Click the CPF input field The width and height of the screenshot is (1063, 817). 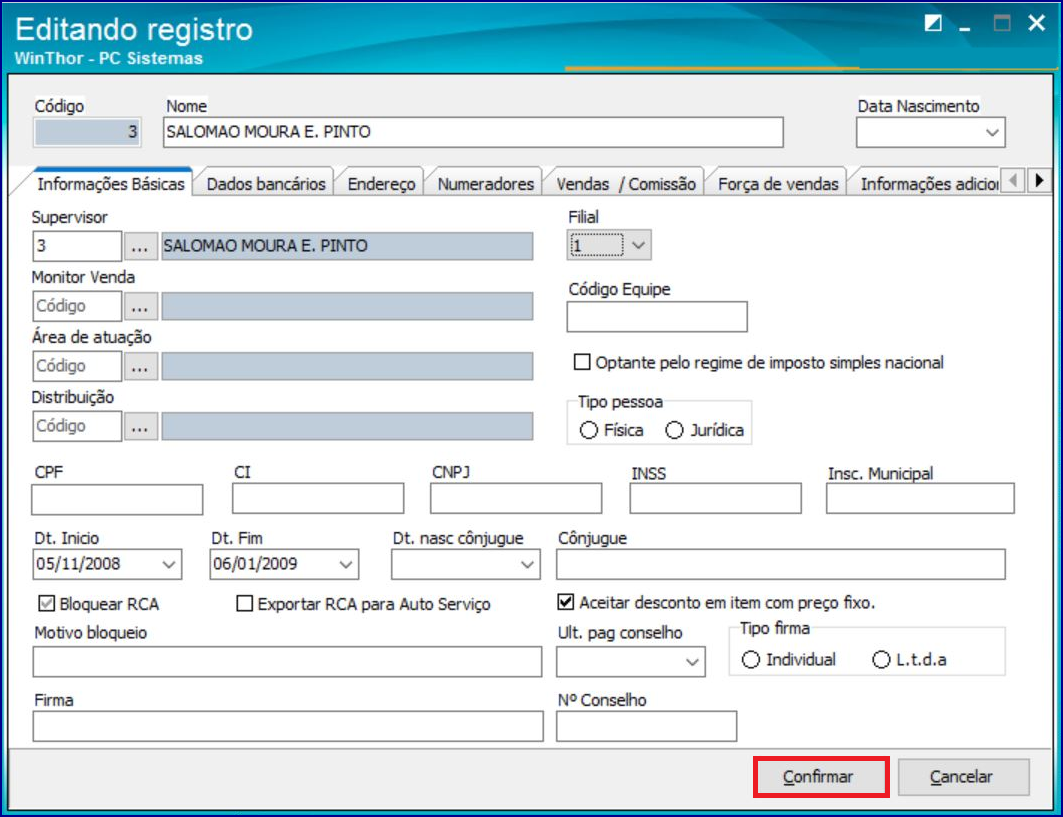[x=117, y=500]
